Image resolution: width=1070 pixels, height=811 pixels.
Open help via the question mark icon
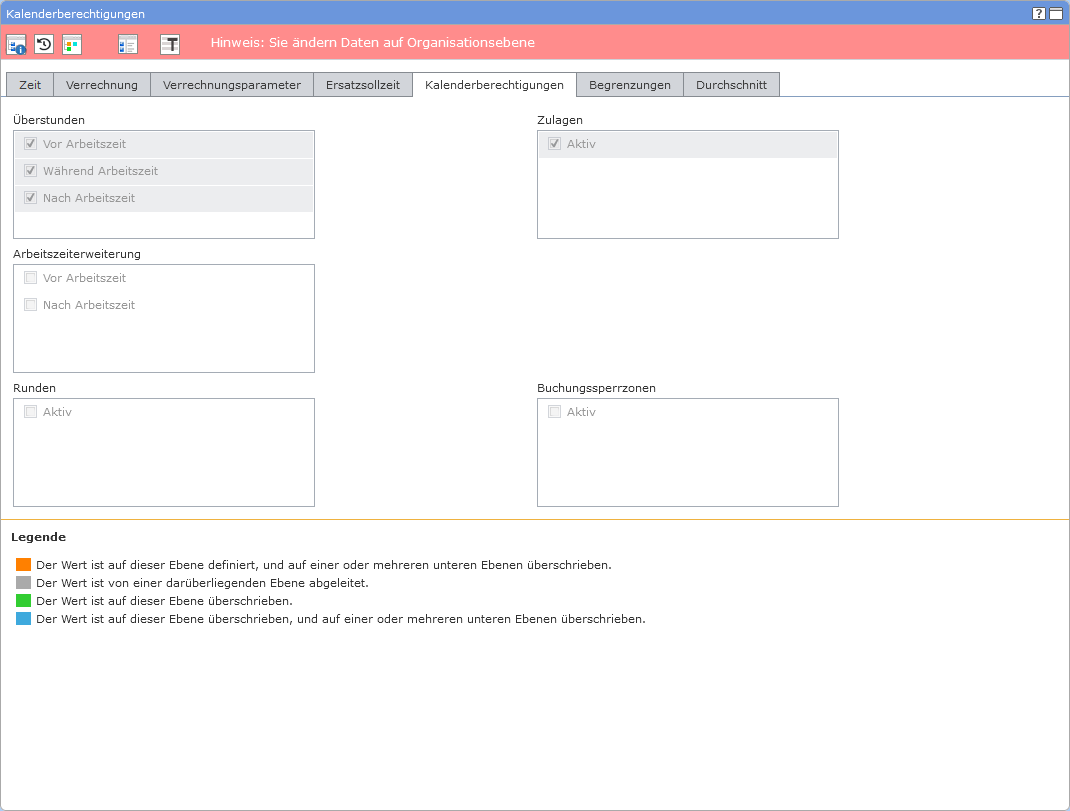(x=1039, y=14)
